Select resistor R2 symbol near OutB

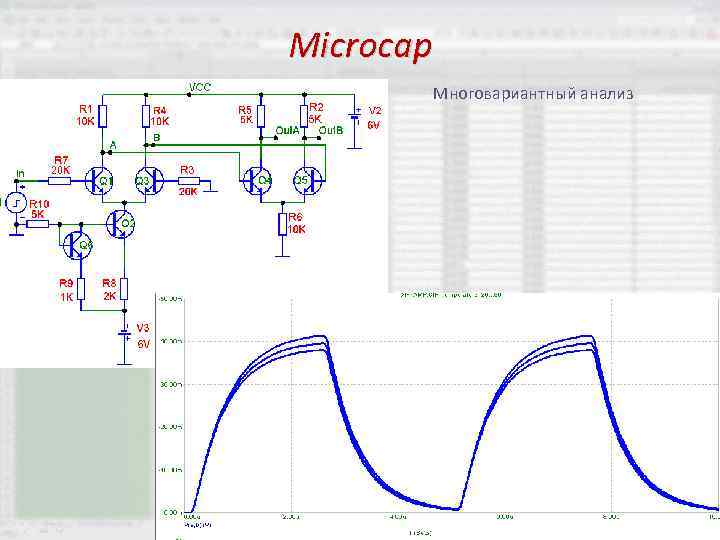click(x=304, y=116)
